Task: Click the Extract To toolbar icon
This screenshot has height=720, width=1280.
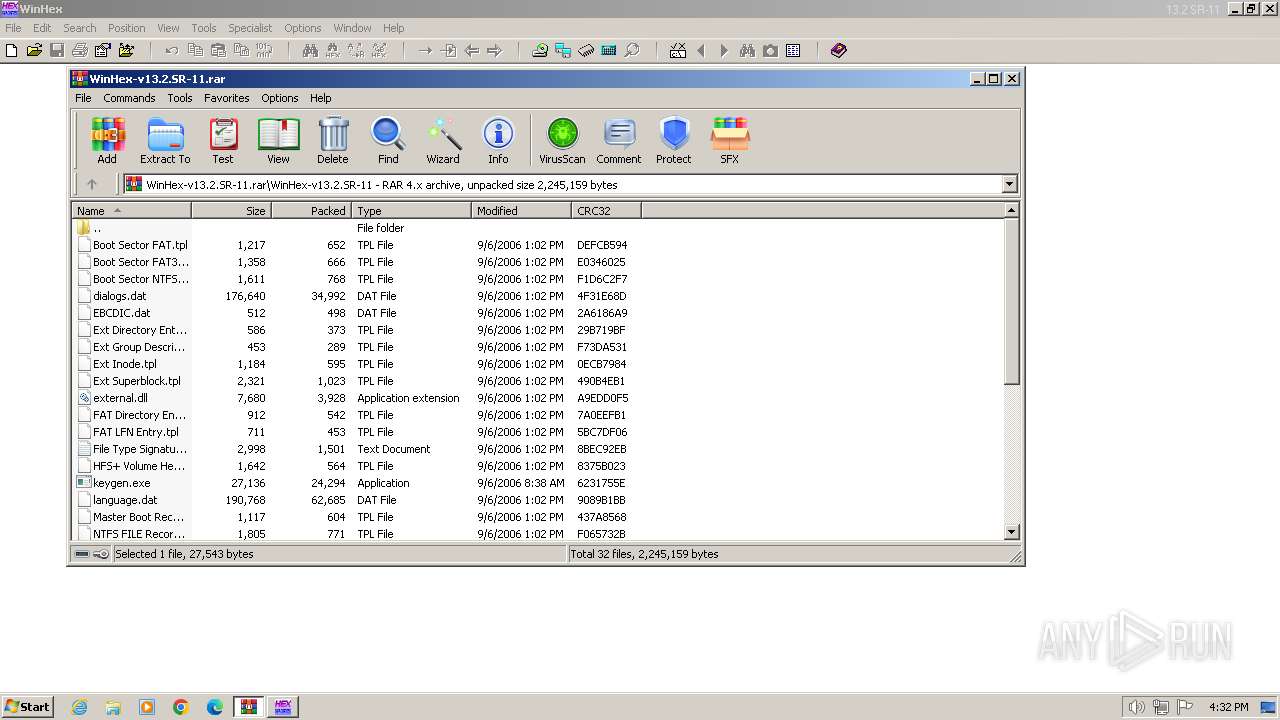Action: pos(165,140)
